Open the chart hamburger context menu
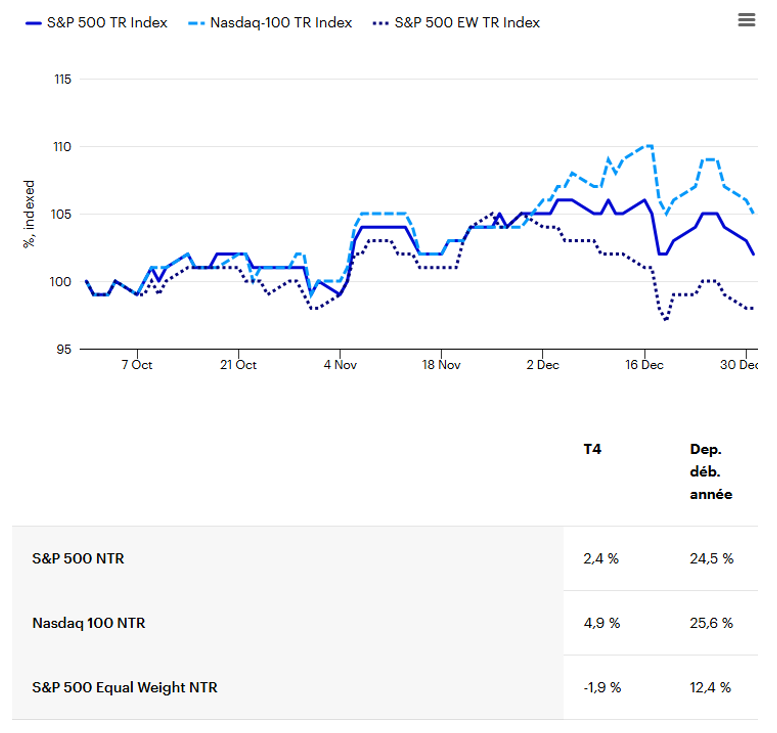The width and height of the screenshot is (777, 733). tap(746, 20)
